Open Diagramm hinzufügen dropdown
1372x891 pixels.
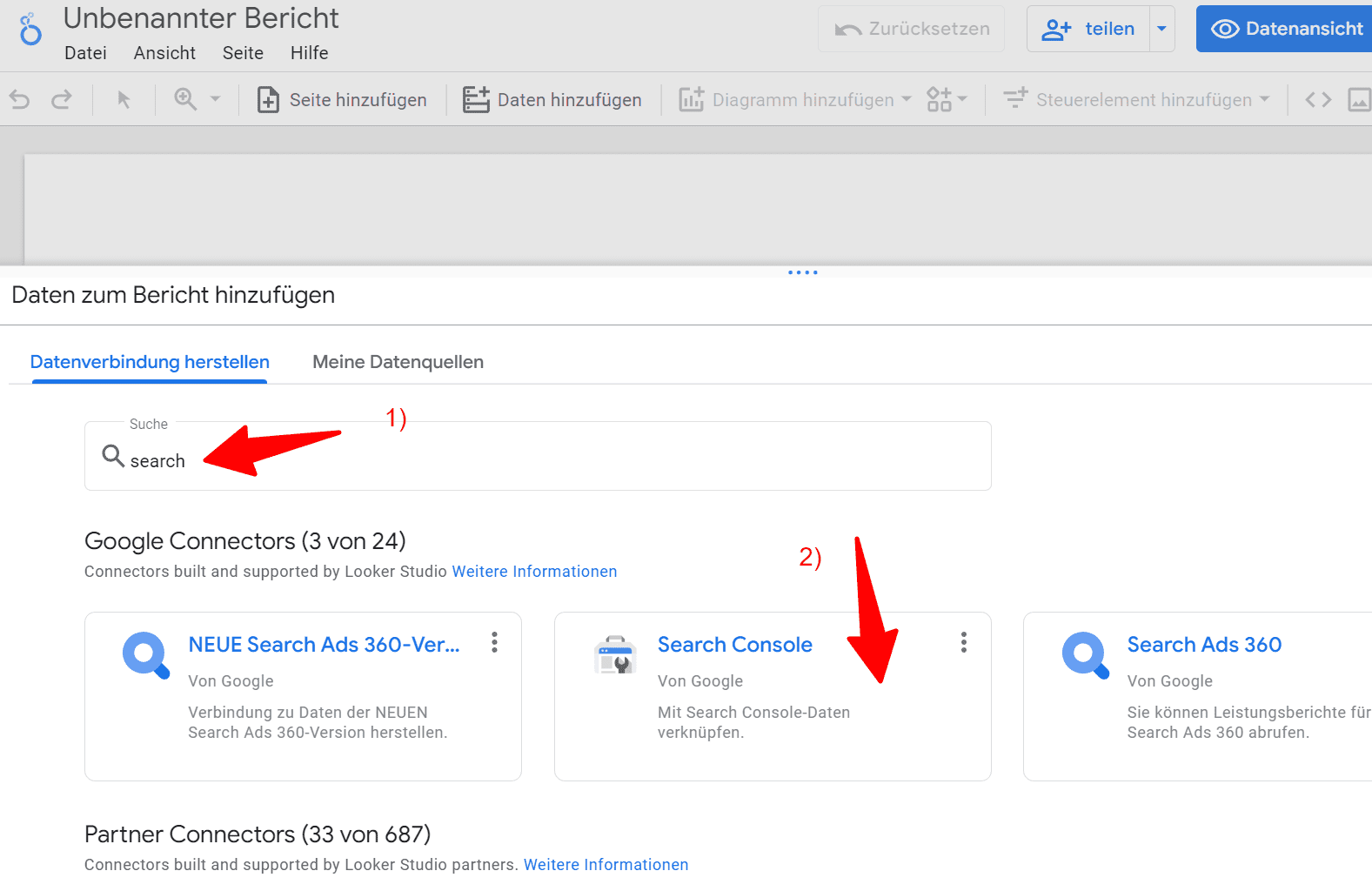click(795, 100)
